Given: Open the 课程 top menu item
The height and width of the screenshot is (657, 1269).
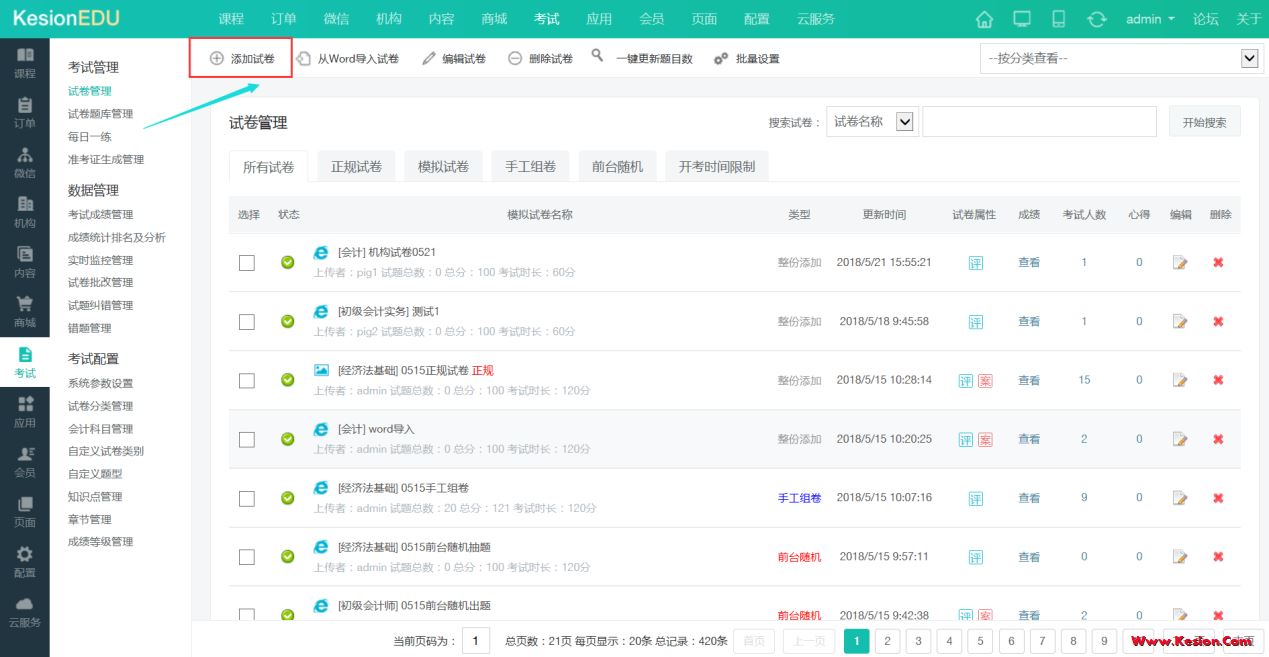Looking at the screenshot, I should (231, 19).
